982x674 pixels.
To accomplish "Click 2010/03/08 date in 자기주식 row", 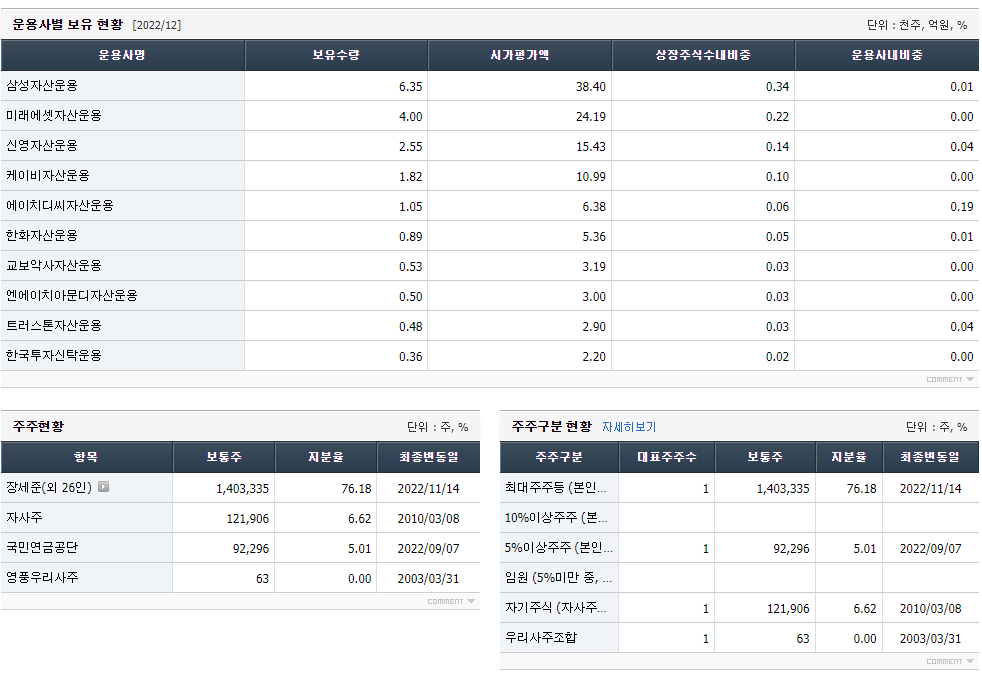I will 931,609.
